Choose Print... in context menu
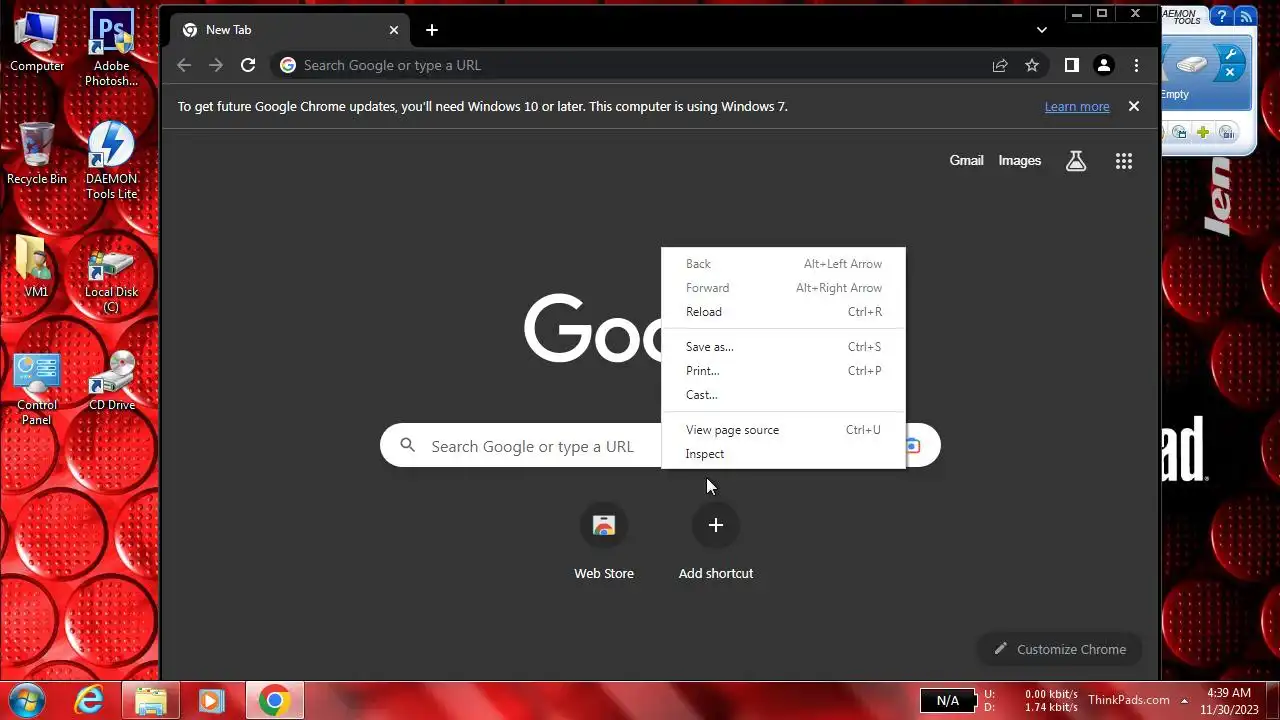Image resolution: width=1280 pixels, height=720 pixels. tap(783, 371)
